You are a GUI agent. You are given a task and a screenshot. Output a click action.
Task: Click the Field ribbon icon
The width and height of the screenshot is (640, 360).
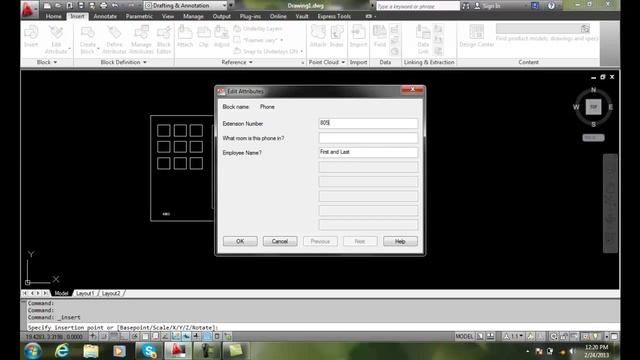coord(380,36)
